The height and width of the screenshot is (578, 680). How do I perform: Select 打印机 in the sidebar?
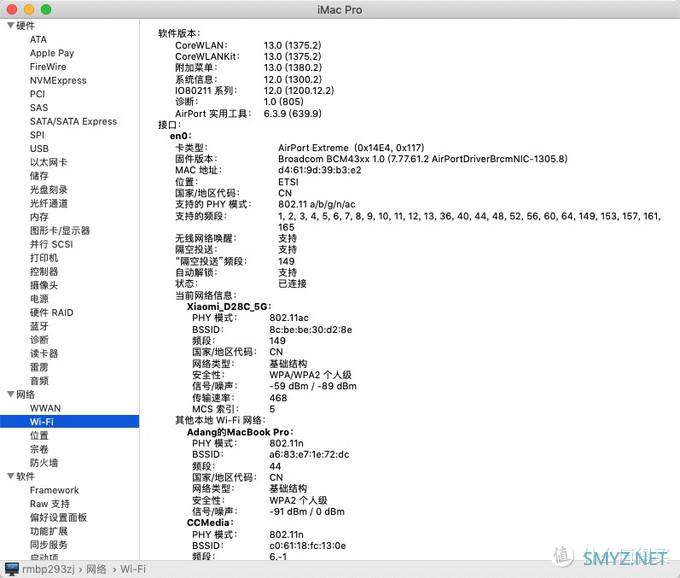[44, 258]
